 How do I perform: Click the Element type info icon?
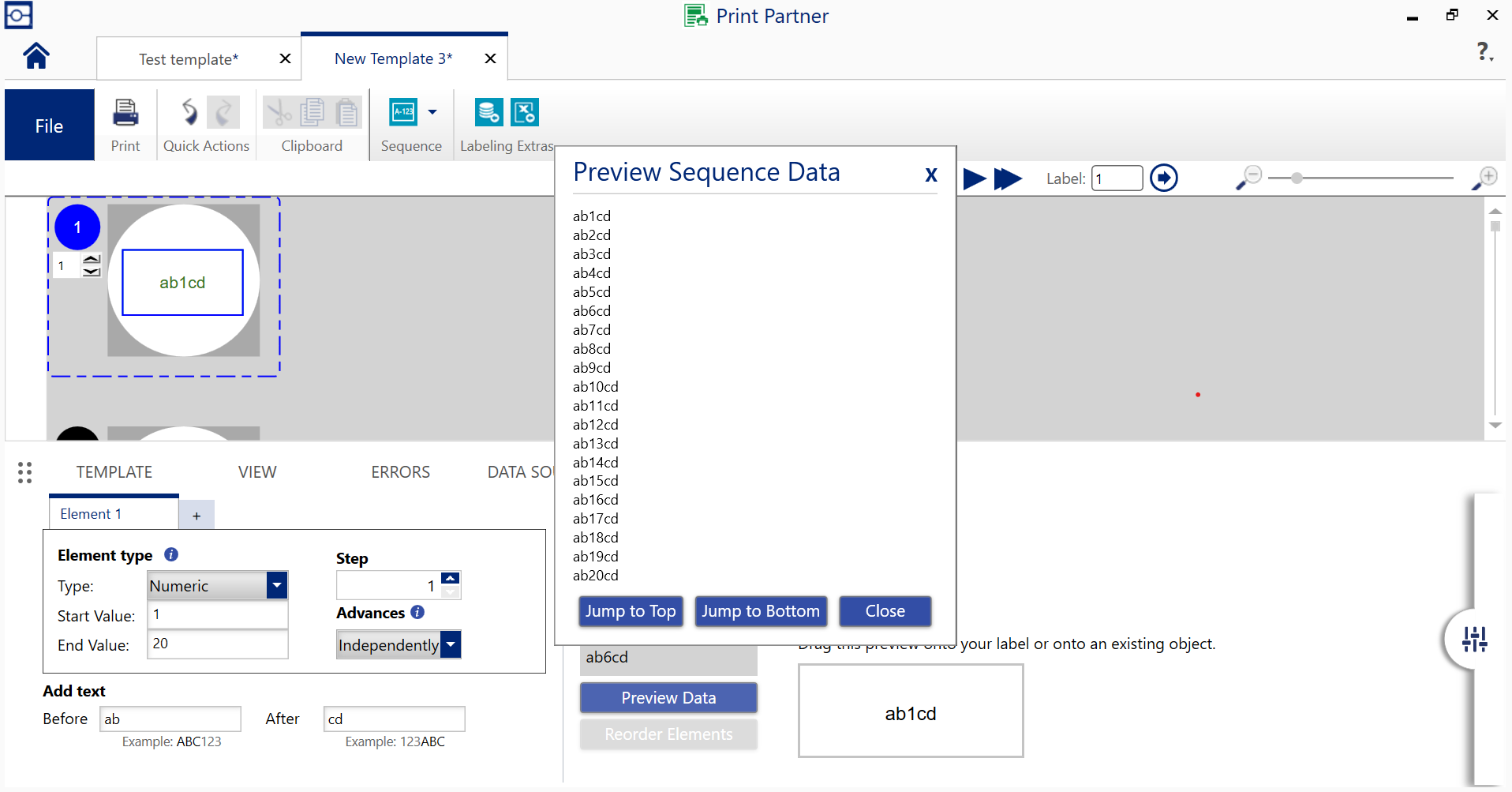click(x=171, y=555)
